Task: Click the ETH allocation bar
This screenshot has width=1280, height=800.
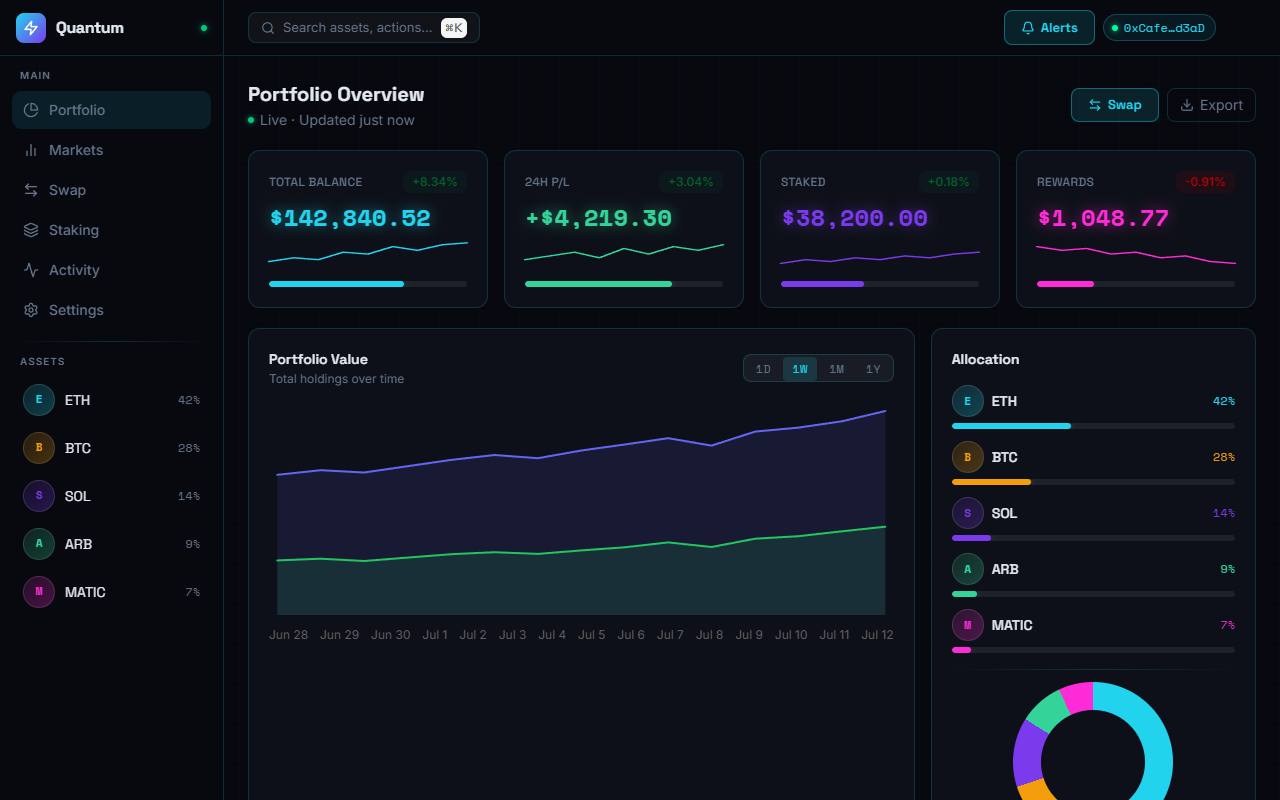Action: coord(1093,426)
